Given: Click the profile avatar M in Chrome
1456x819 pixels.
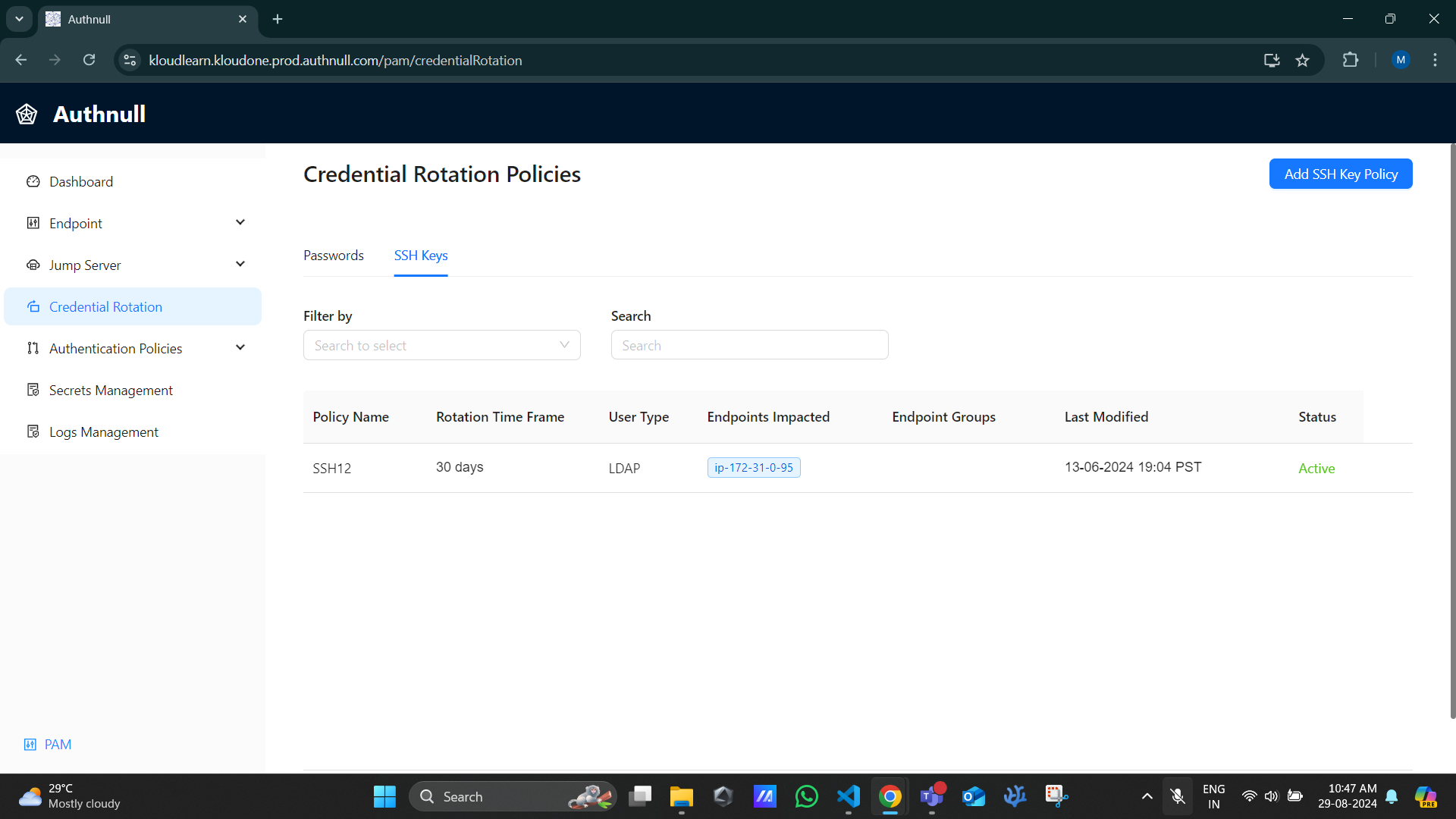Looking at the screenshot, I should pos(1401,60).
